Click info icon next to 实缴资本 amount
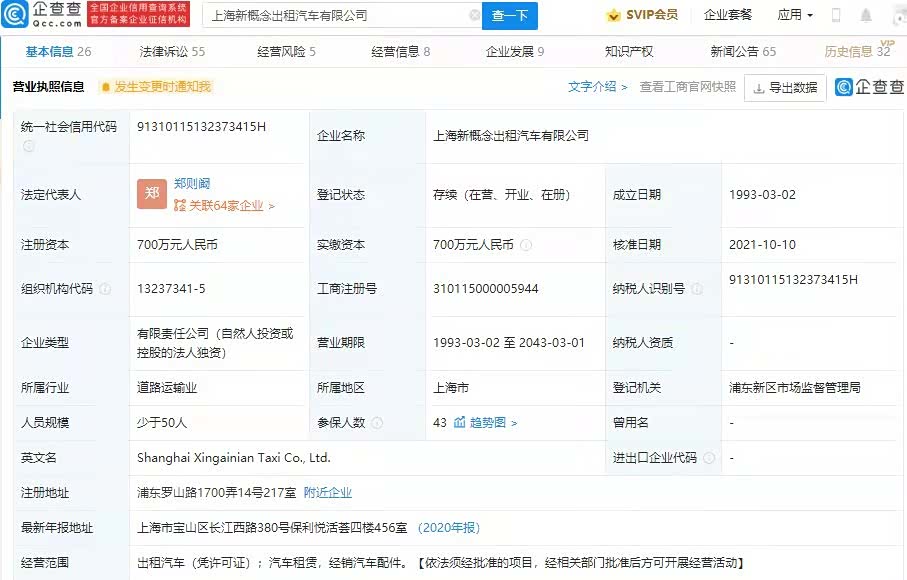907x580 pixels. pyautogui.click(x=526, y=245)
